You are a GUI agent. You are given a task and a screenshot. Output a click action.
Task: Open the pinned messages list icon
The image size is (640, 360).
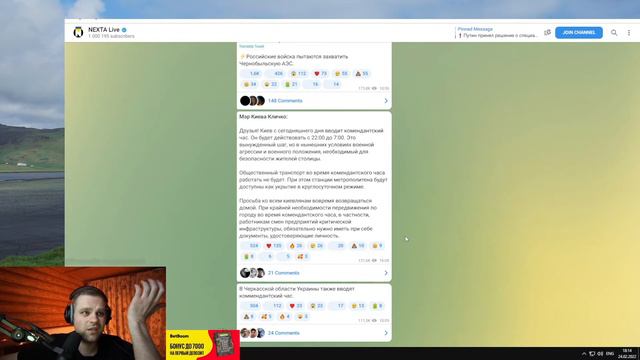547,33
